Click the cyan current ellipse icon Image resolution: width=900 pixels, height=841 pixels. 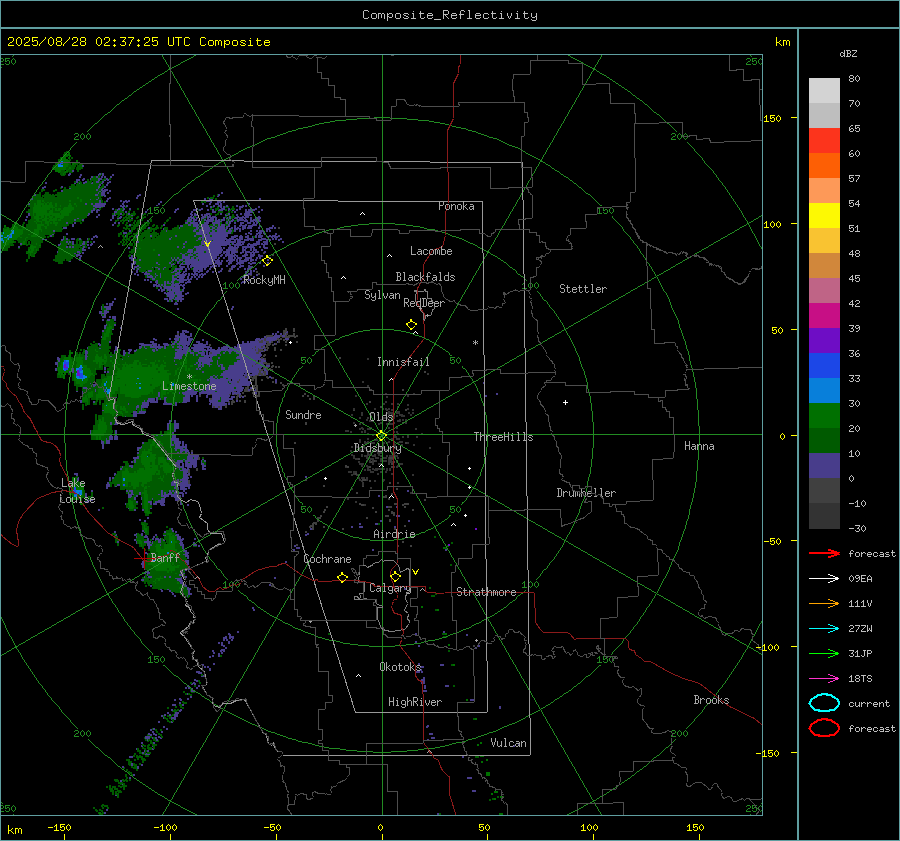click(824, 703)
